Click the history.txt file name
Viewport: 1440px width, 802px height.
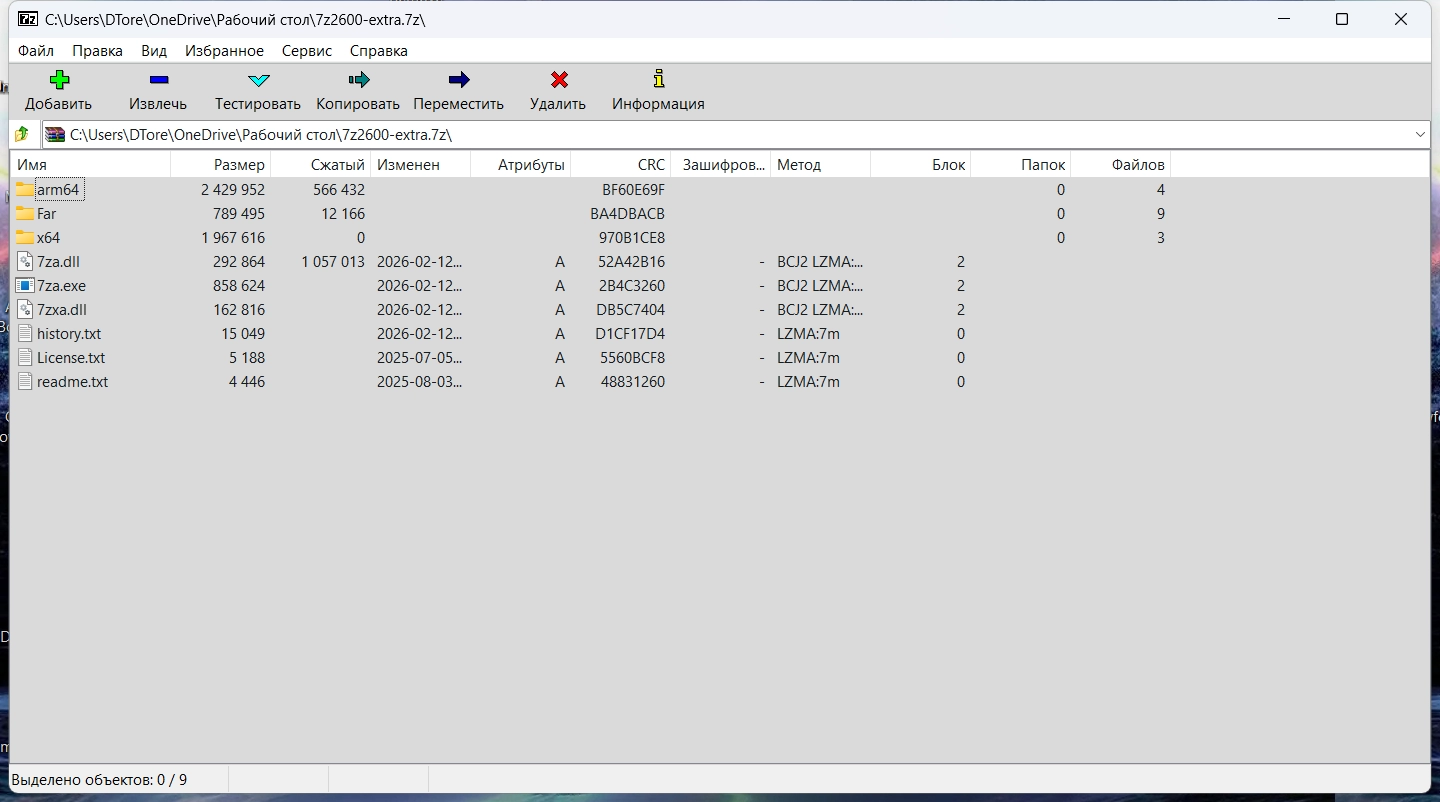(69, 334)
